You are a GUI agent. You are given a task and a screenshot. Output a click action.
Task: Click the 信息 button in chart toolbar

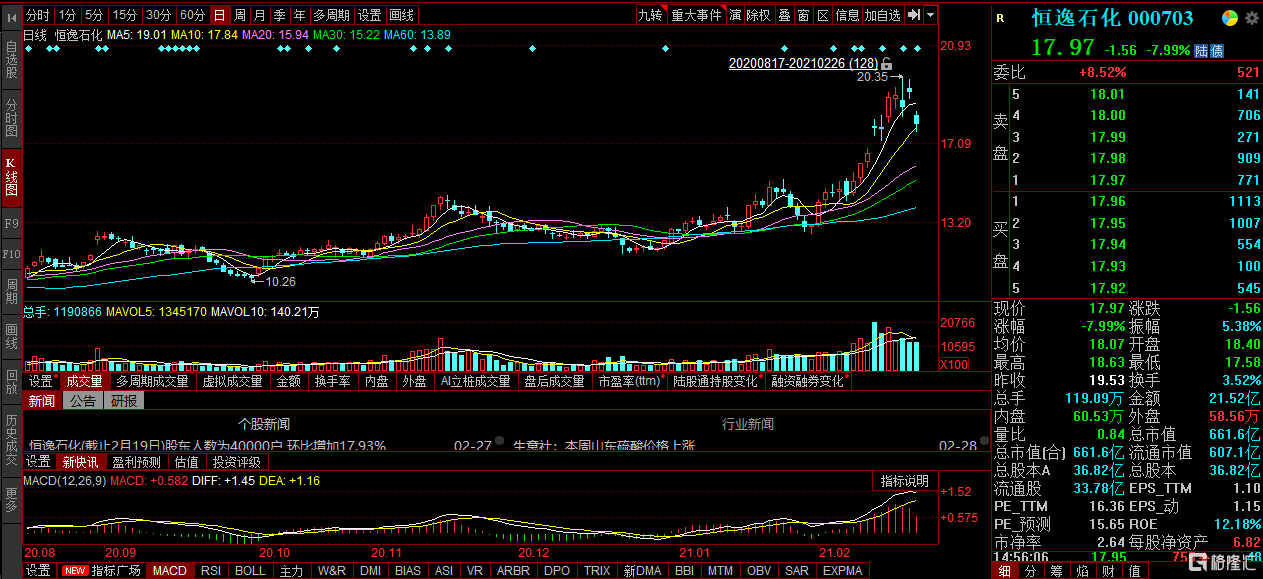[x=847, y=15]
